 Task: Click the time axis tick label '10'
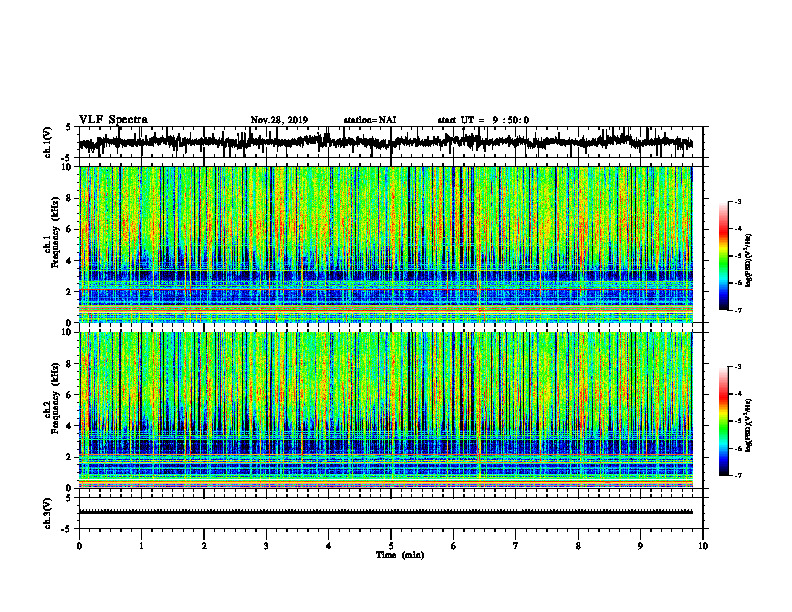click(x=703, y=546)
